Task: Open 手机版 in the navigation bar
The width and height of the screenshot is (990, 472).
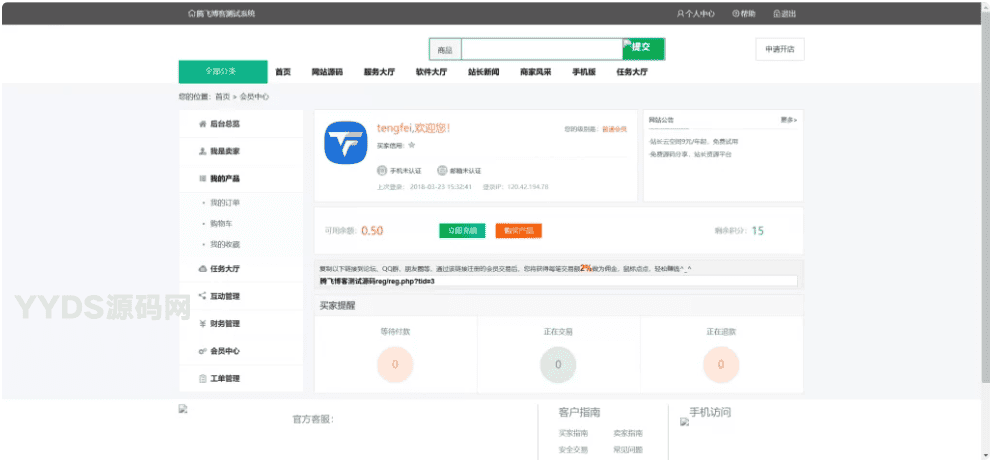Action: [x=584, y=72]
